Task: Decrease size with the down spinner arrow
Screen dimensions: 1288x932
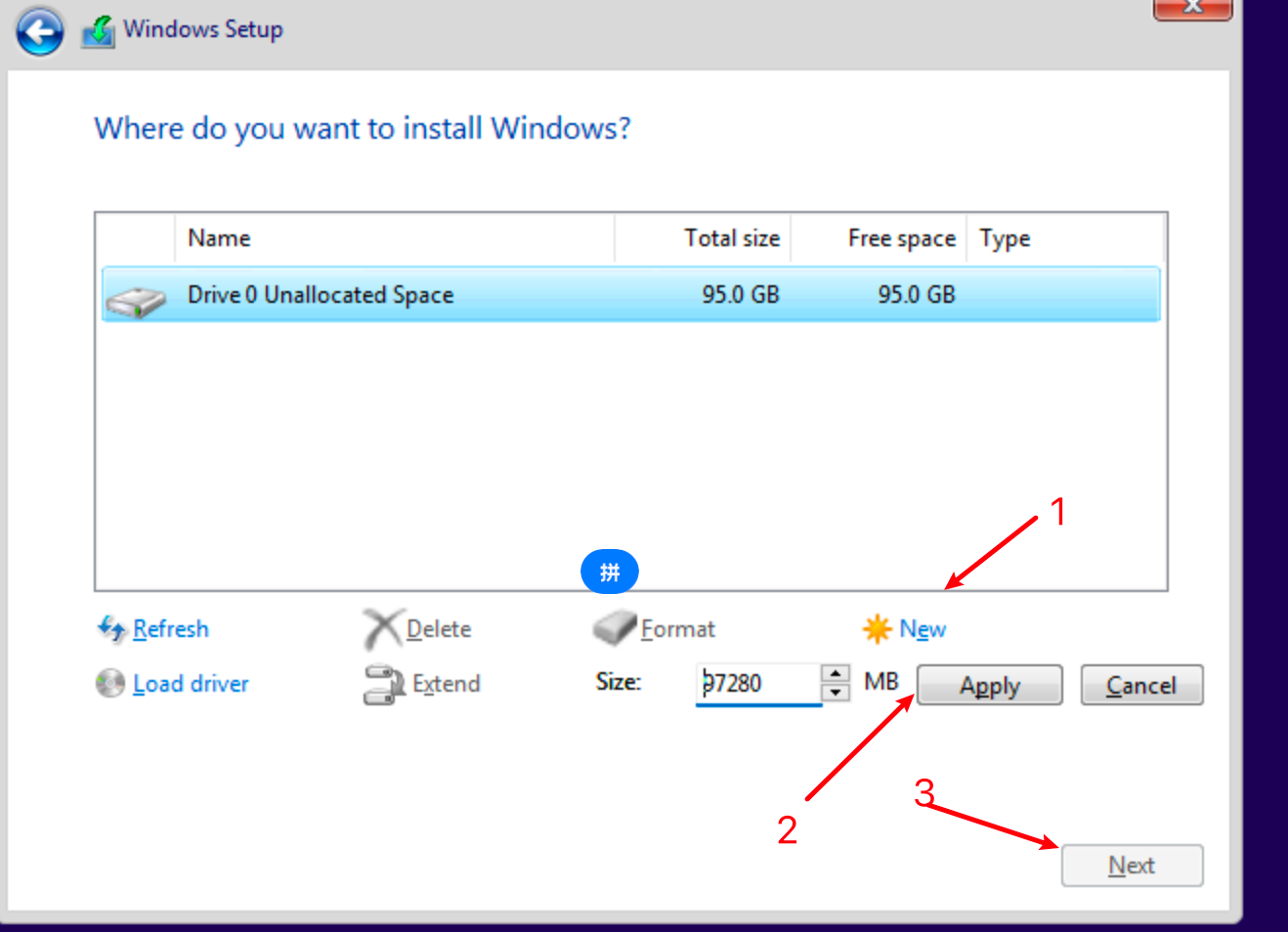Action: pyautogui.click(x=836, y=694)
